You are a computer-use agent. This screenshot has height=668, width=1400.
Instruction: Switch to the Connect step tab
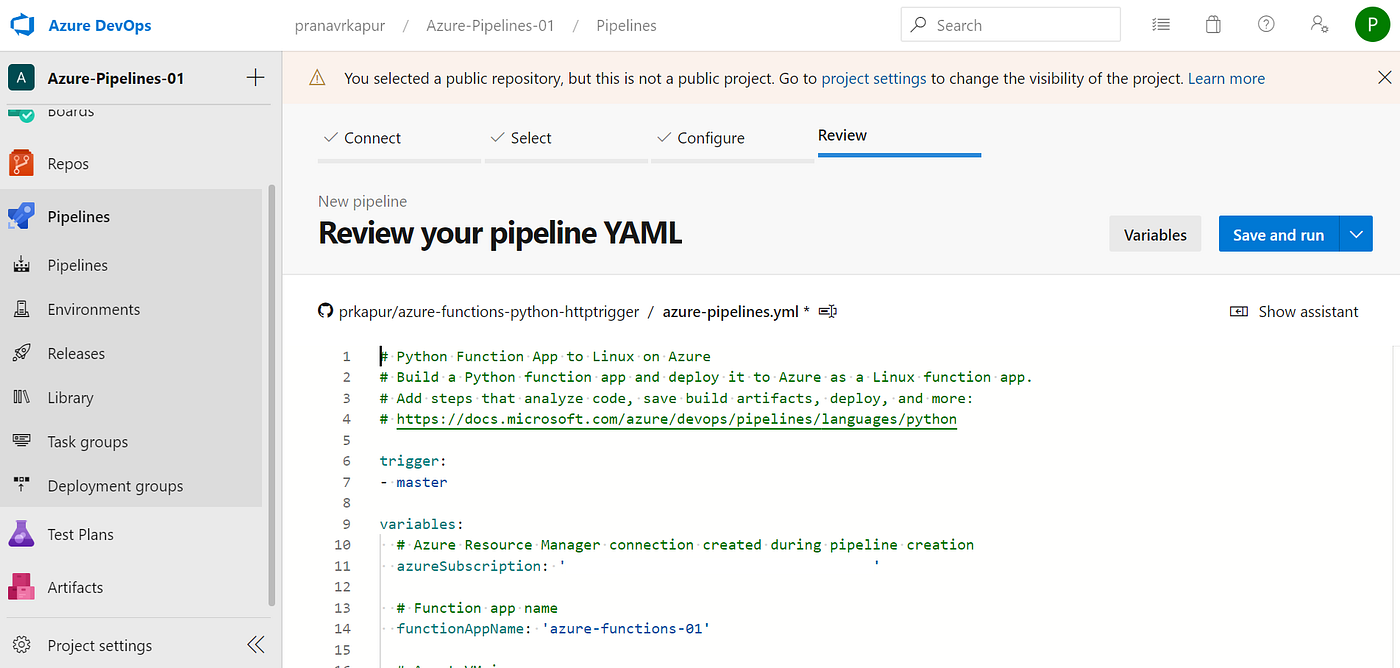tap(372, 138)
